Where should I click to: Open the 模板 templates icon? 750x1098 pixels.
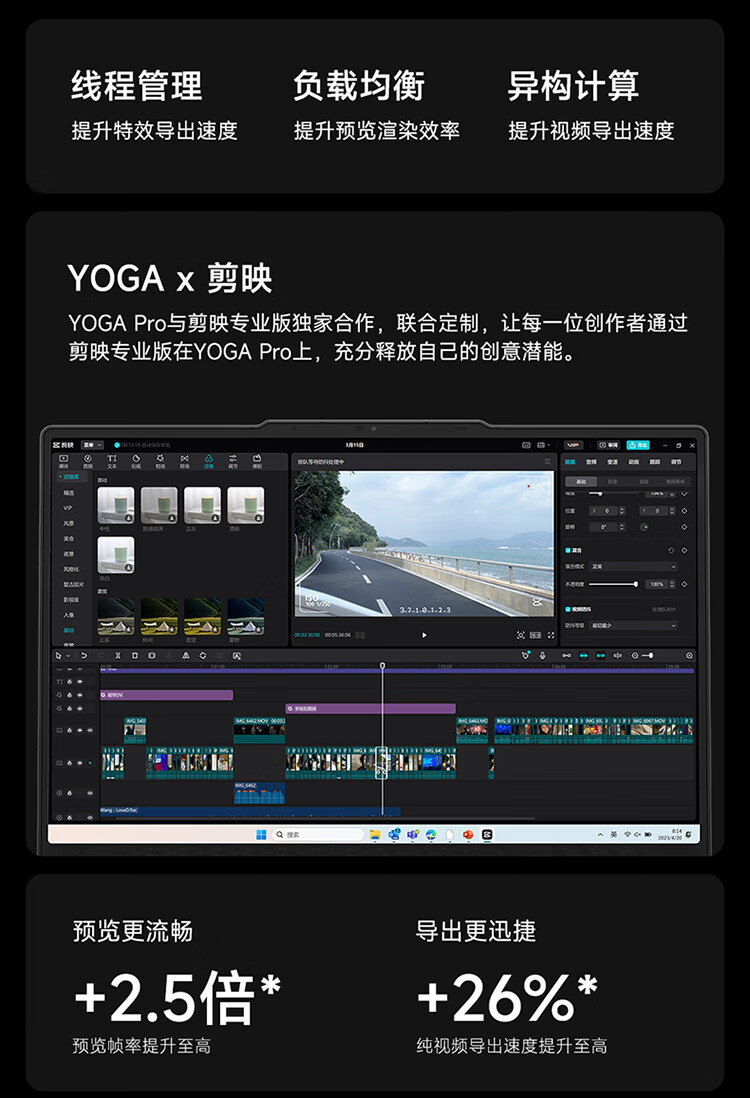(x=257, y=461)
